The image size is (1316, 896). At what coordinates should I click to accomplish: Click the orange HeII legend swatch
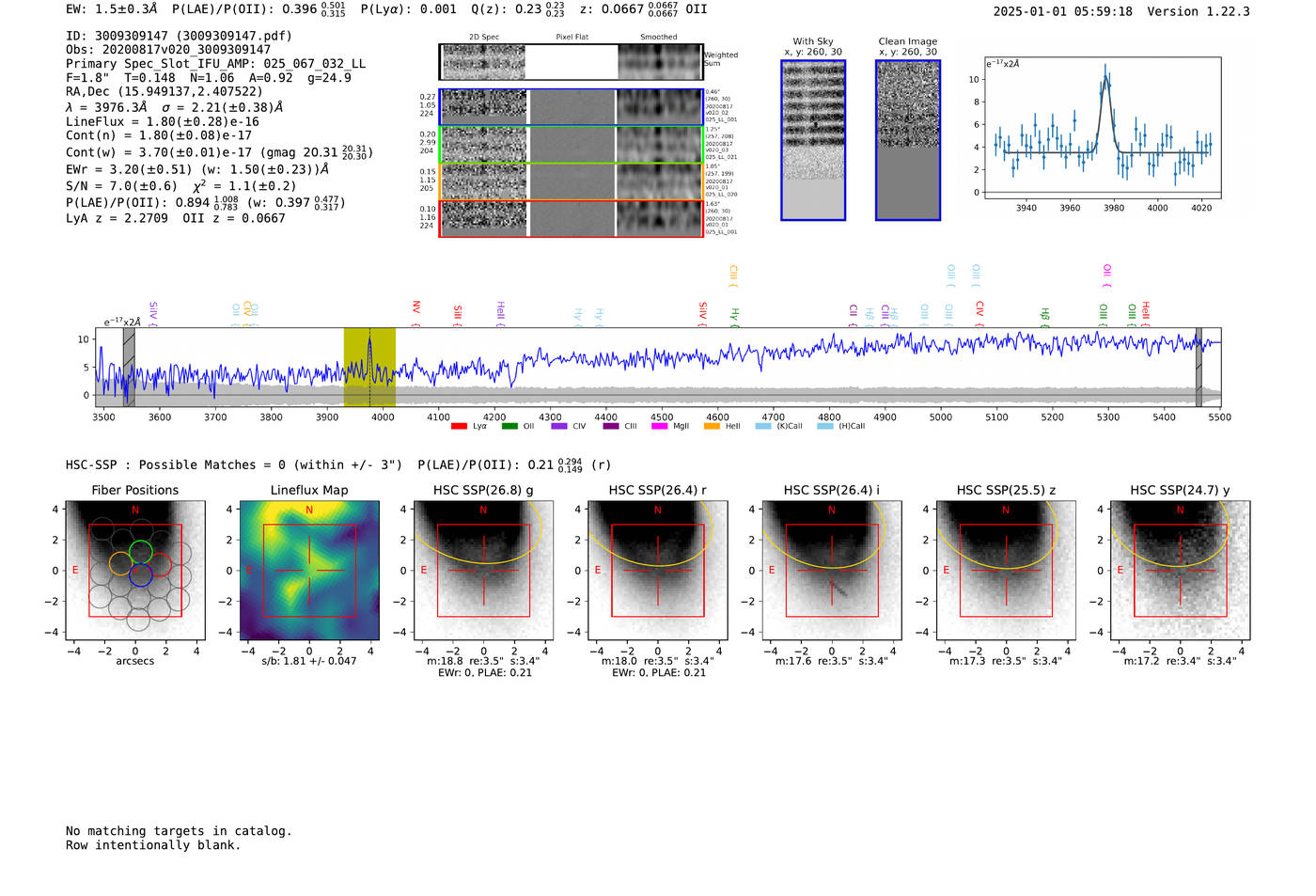[712, 427]
